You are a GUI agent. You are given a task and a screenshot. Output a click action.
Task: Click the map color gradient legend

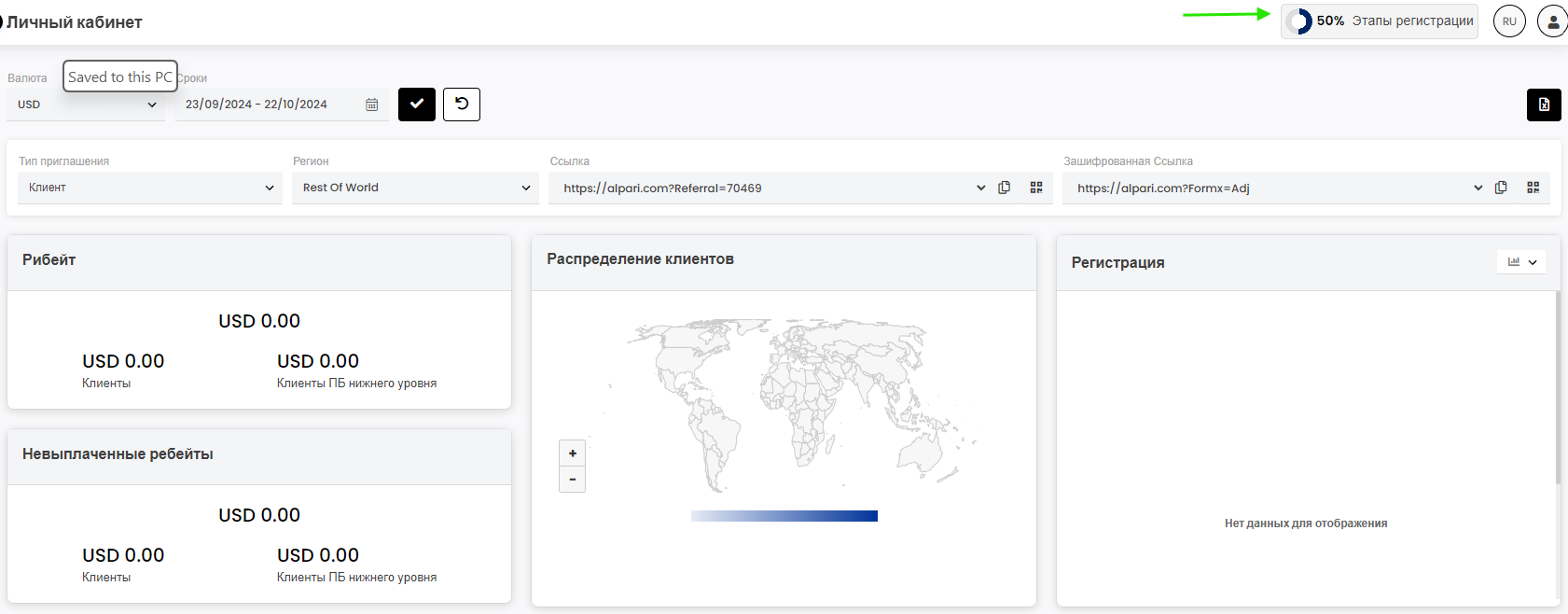click(784, 516)
